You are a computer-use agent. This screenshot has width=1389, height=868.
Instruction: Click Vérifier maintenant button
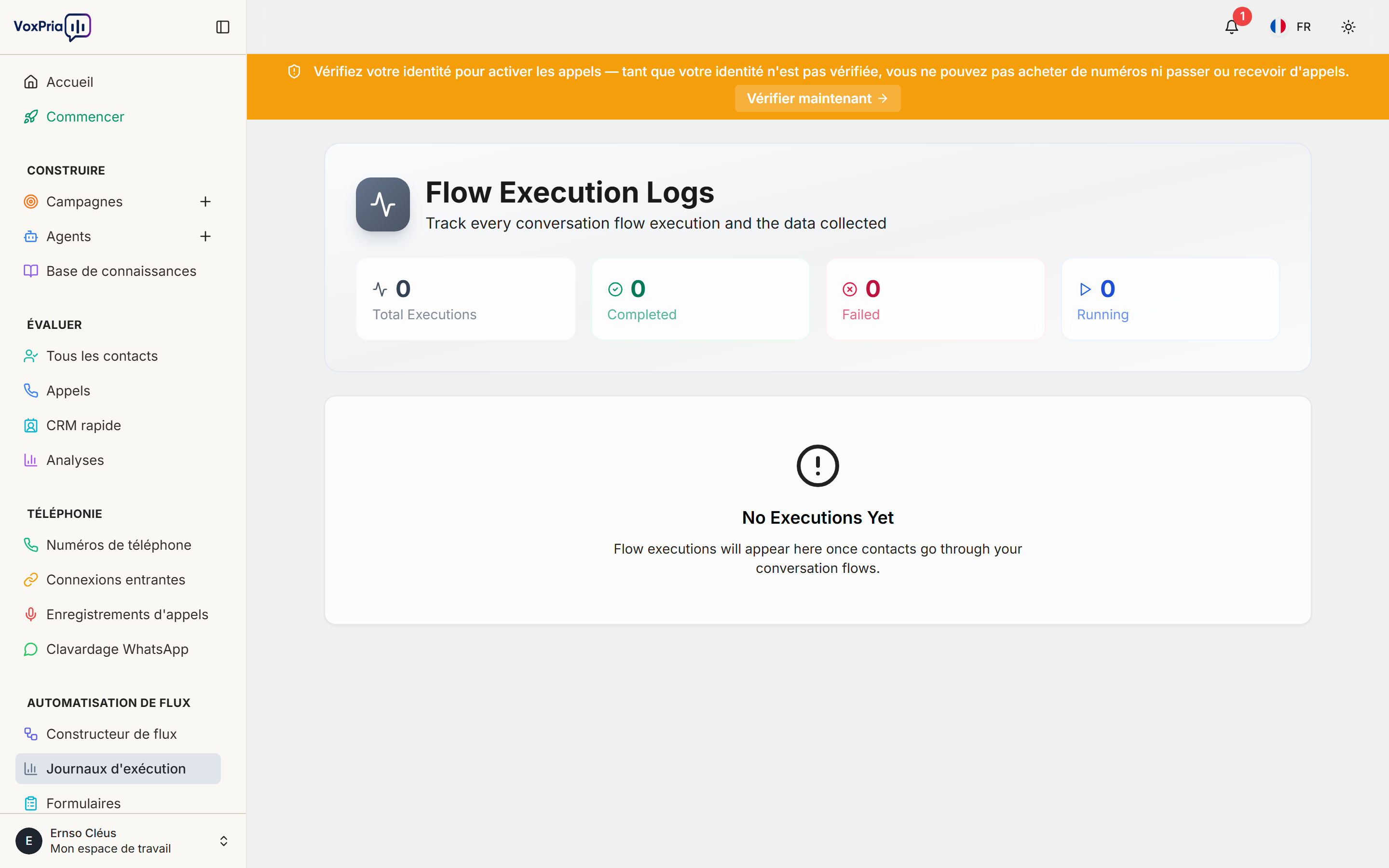point(817,98)
